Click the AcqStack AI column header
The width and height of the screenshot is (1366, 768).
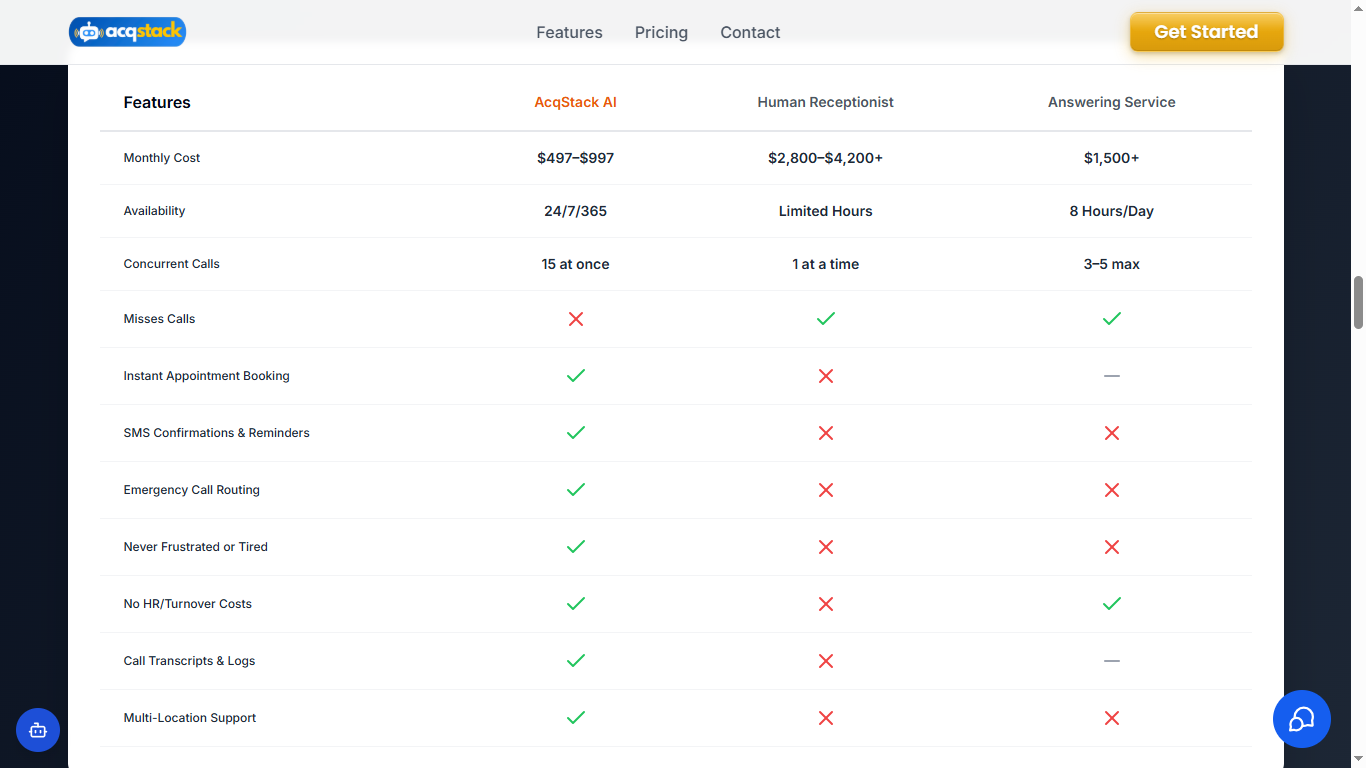click(575, 102)
